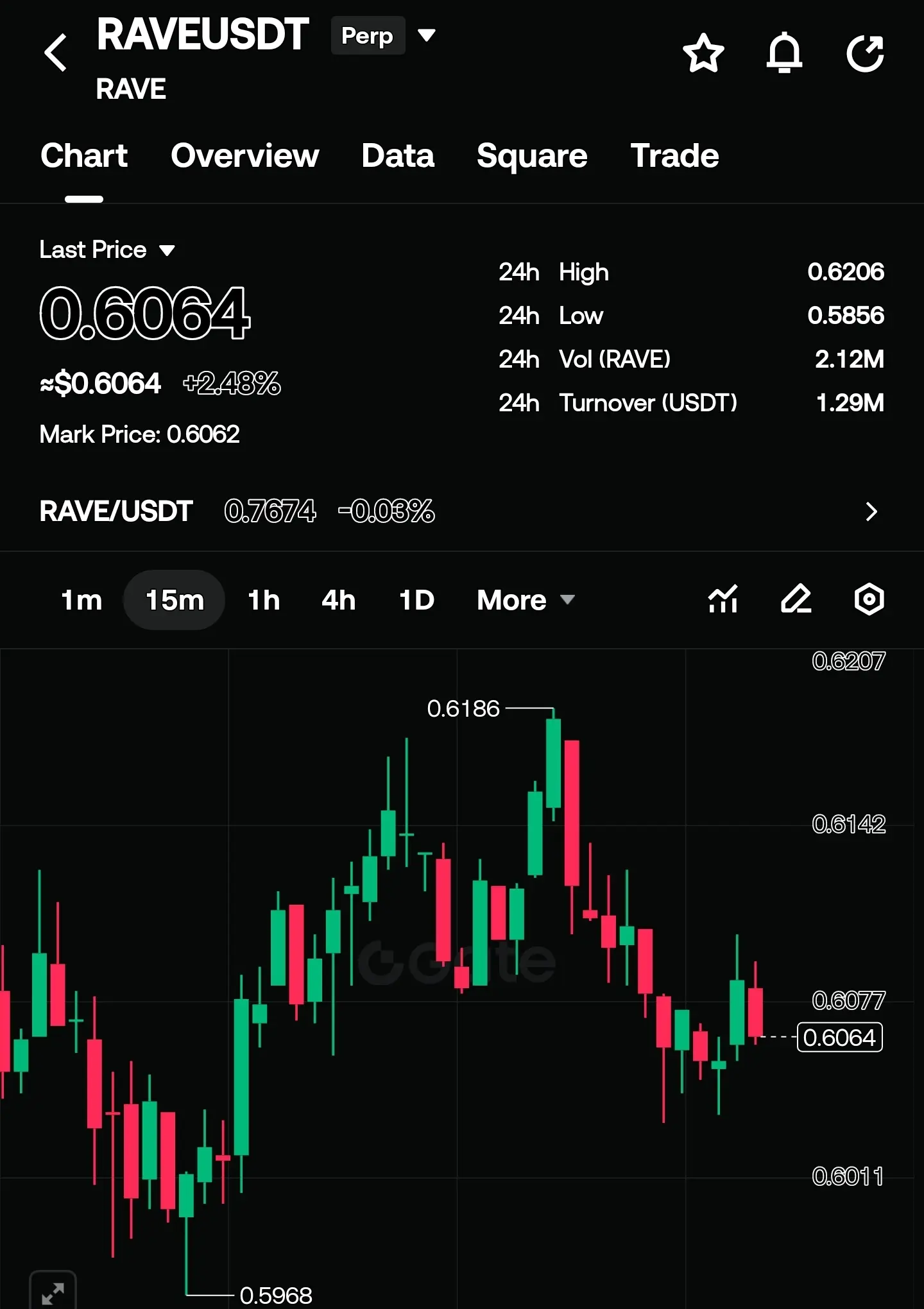Select the 15m timeframe
The width and height of the screenshot is (924, 1309).
[x=175, y=600]
